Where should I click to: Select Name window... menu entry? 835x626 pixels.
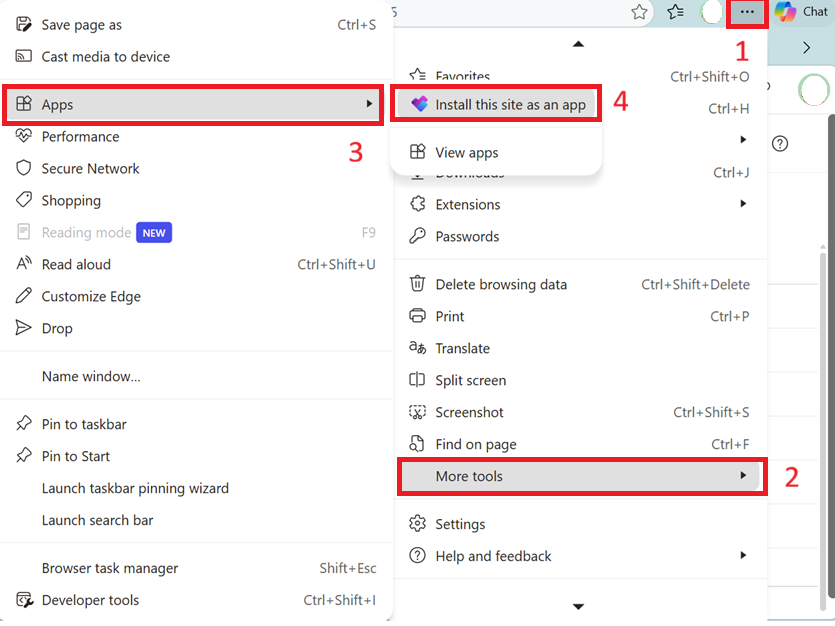(x=197, y=376)
